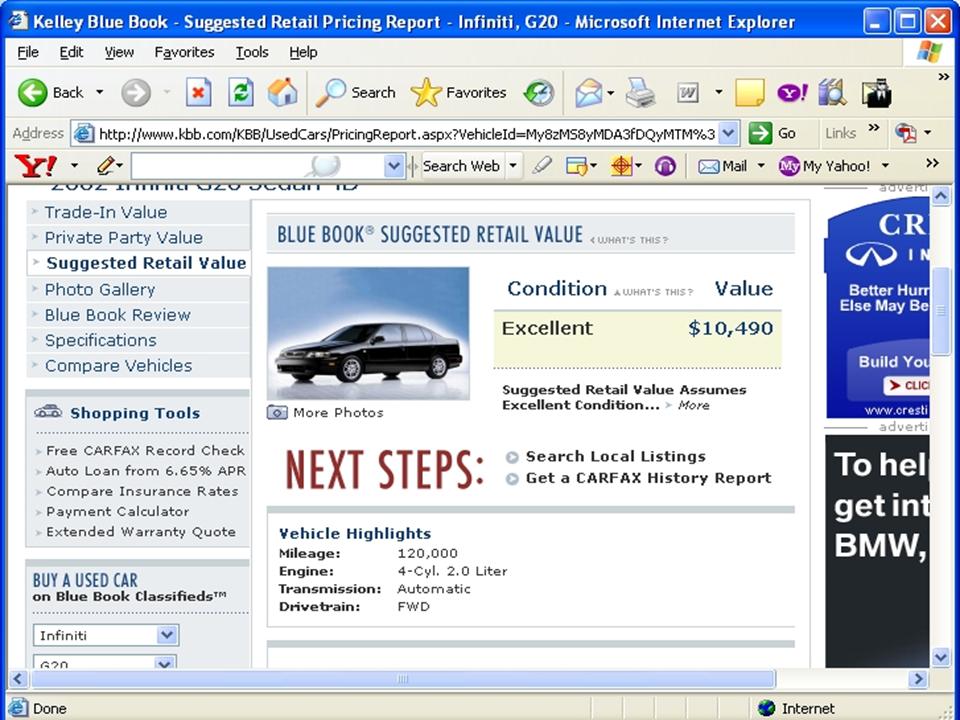This screenshot has width=960, height=720.
Task: Click Search Local Listings link
Action: 615,456
